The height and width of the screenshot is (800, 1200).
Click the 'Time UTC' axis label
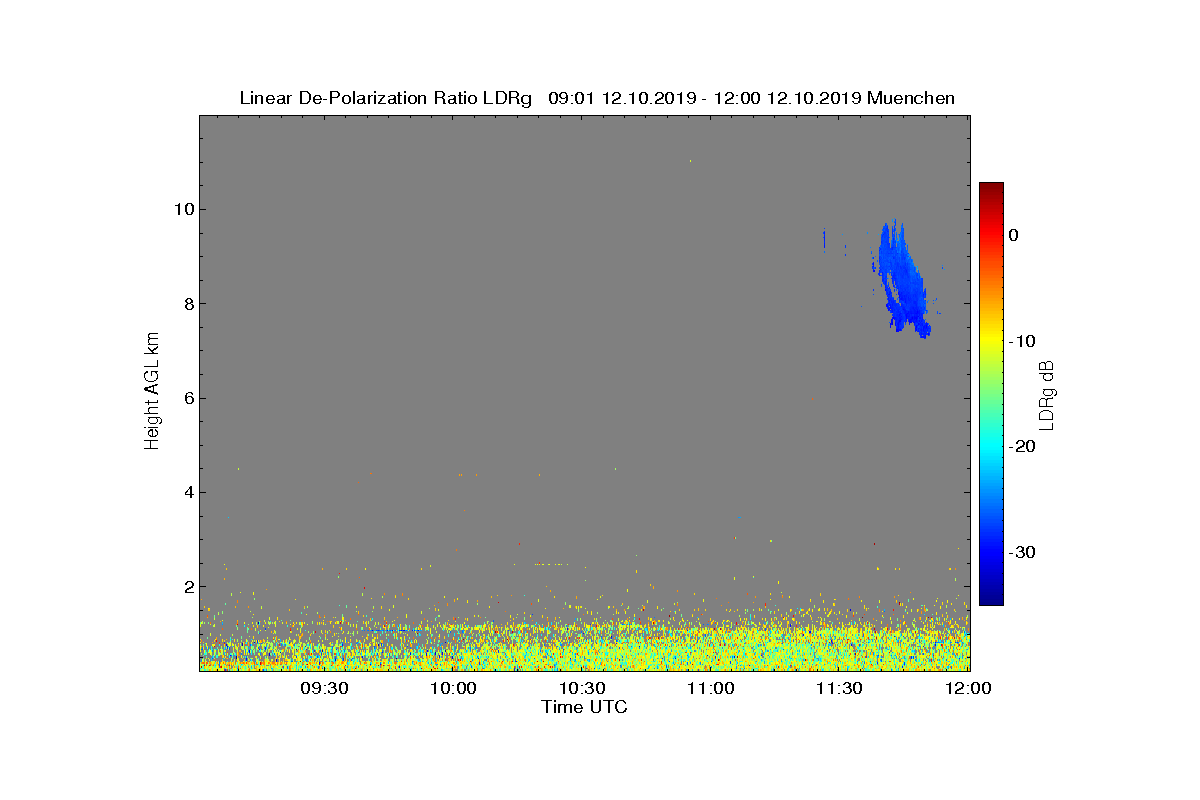[x=585, y=707]
